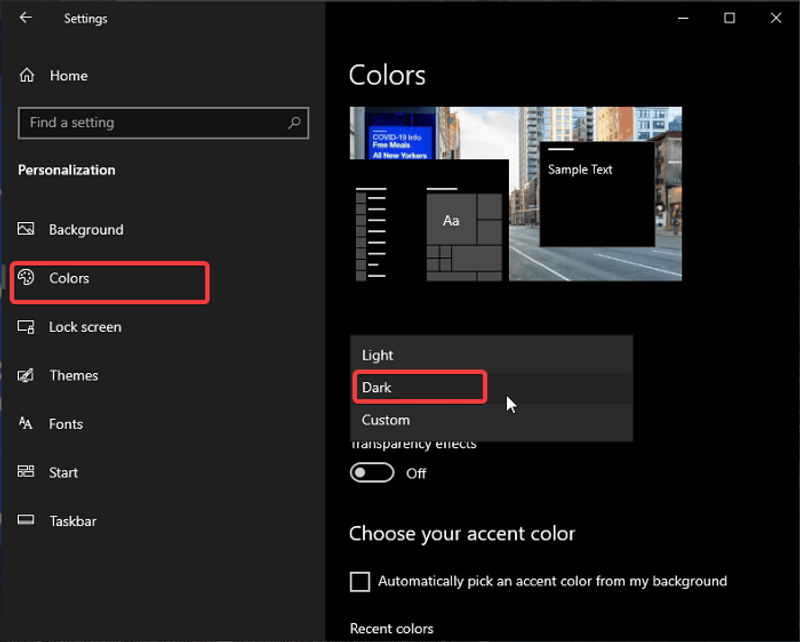
Task: Click the Colors palette icon
Action: (x=26, y=277)
